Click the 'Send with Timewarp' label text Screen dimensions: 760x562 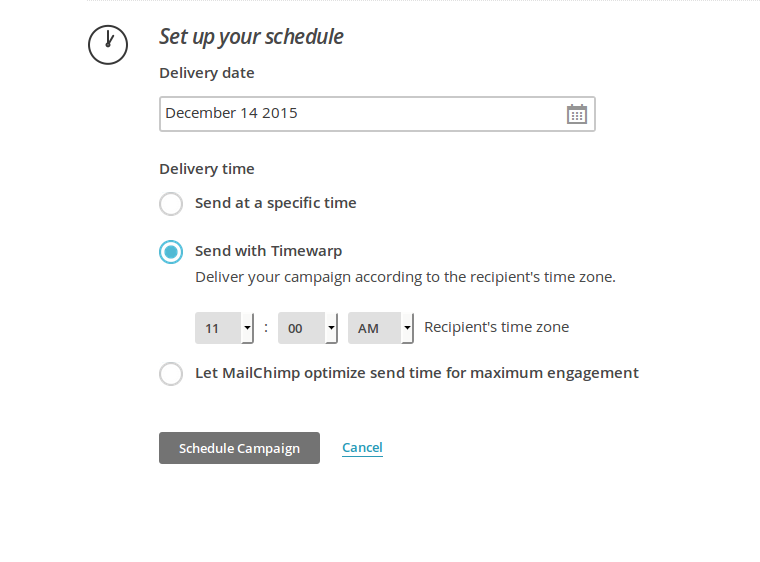[x=269, y=251]
